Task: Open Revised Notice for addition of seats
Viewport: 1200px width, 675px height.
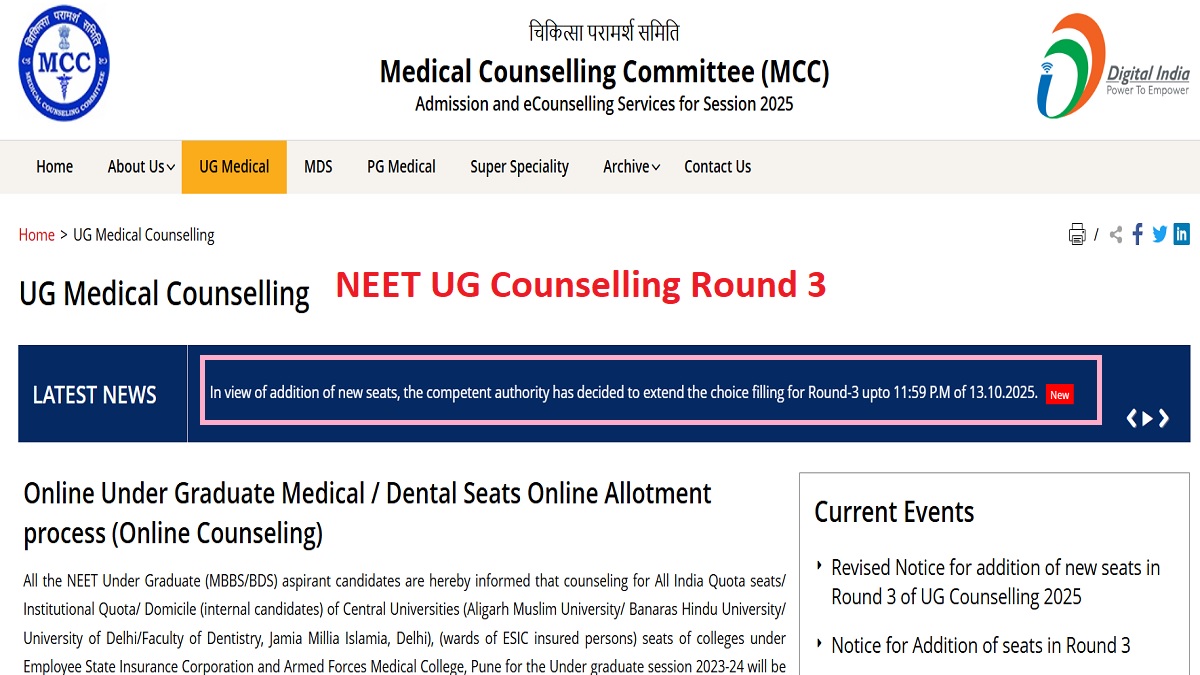Action: [x=995, y=582]
